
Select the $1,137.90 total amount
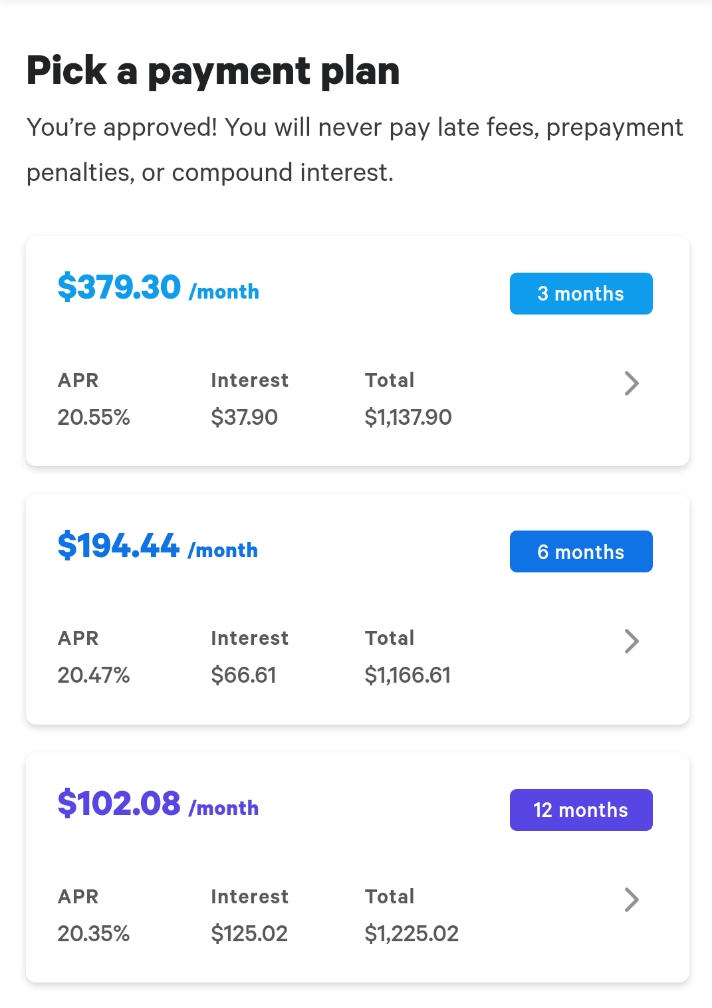click(x=408, y=418)
